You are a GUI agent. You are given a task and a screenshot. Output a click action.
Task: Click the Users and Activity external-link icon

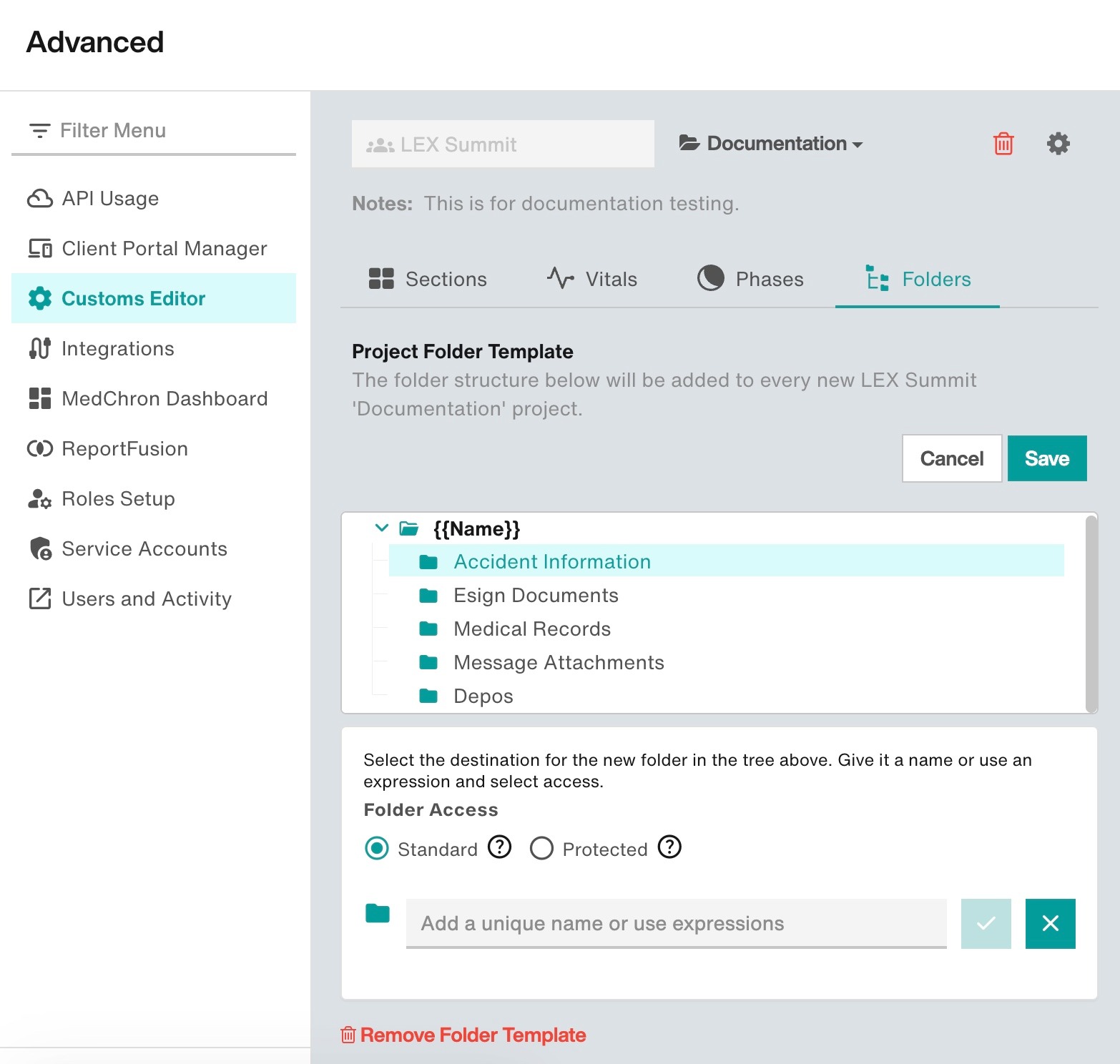click(x=40, y=598)
